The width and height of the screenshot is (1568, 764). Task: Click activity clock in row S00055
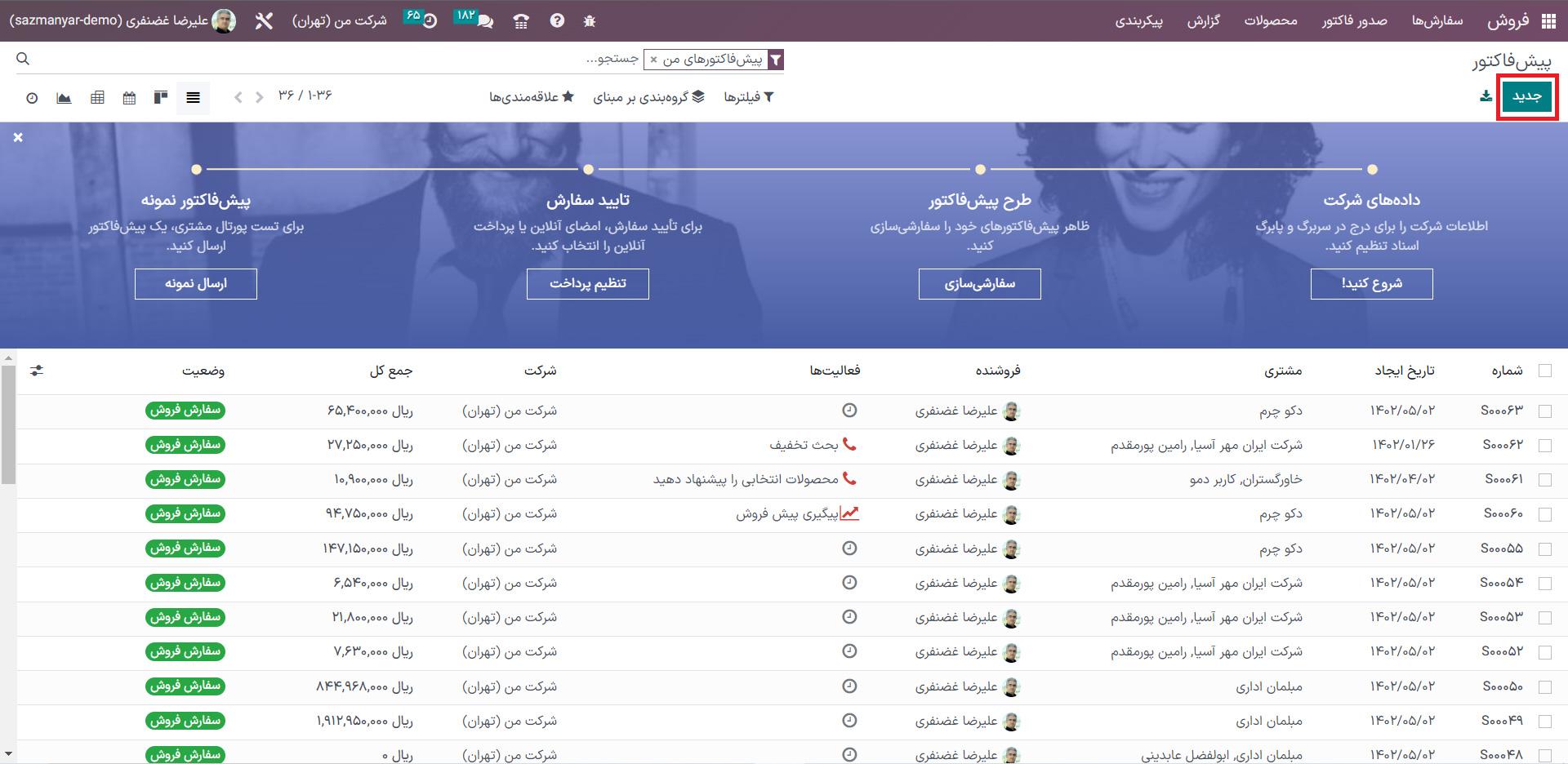(x=849, y=549)
